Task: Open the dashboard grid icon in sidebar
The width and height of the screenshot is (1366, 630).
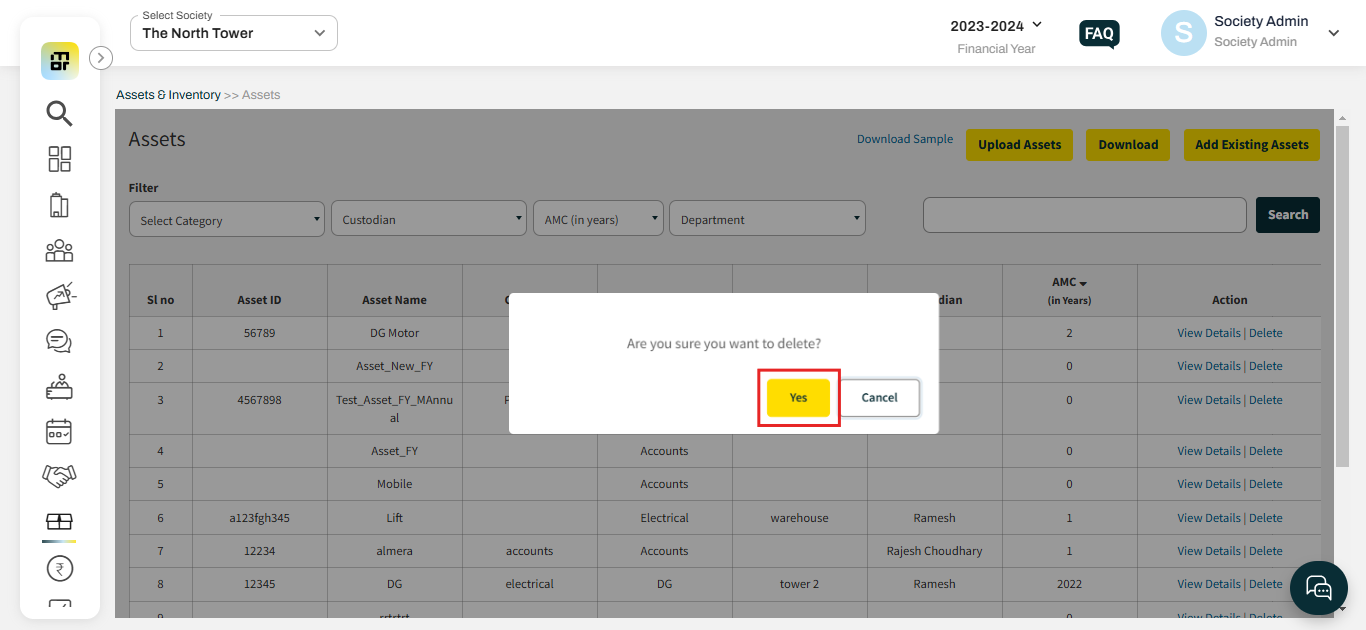Action: [x=59, y=159]
